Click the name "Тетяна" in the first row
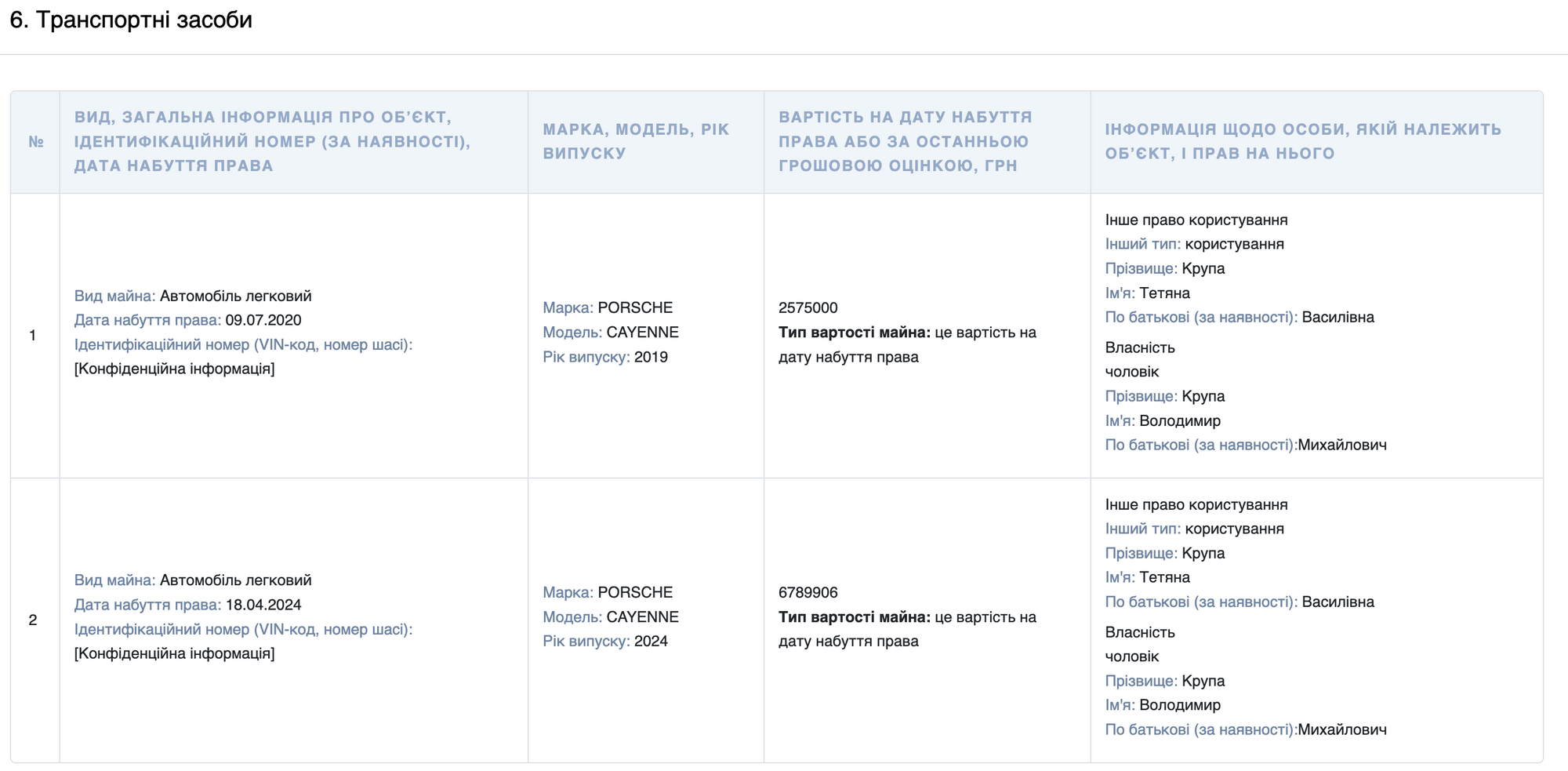The width and height of the screenshot is (1568, 771). [x=1164, y=293]
